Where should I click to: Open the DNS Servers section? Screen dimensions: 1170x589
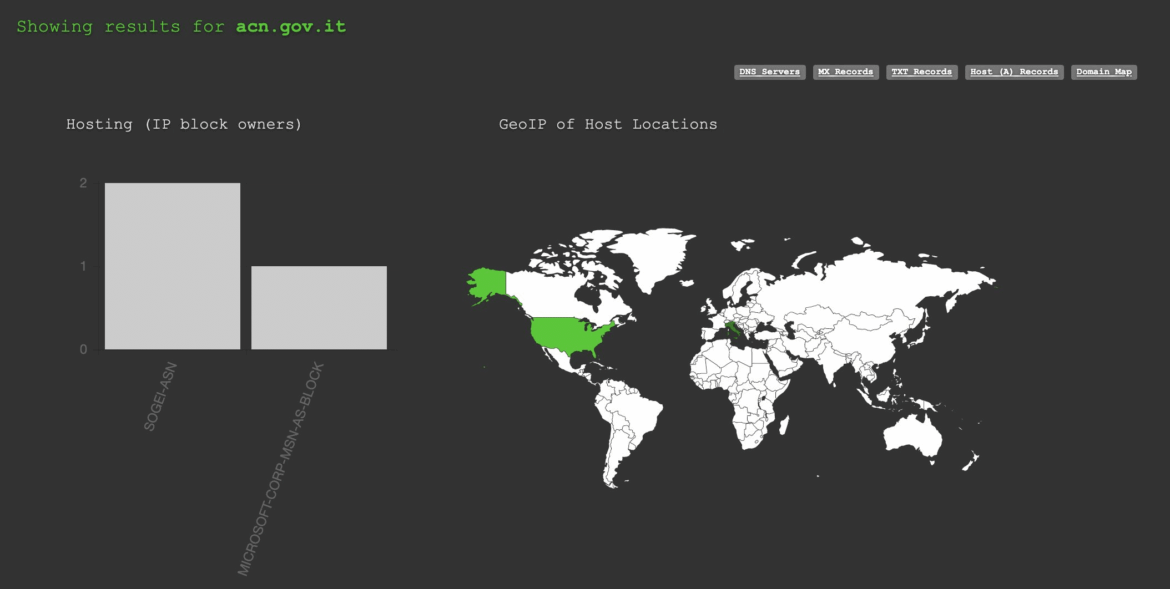[x=768, y=72]
